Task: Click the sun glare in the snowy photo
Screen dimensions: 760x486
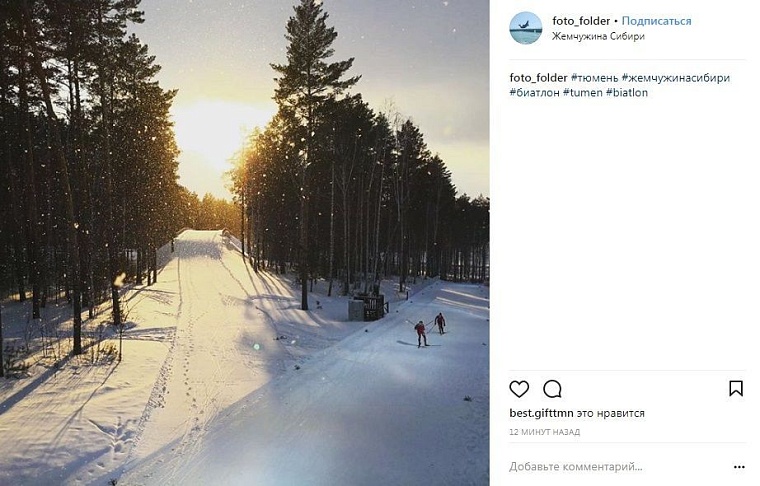Action: 218,133
